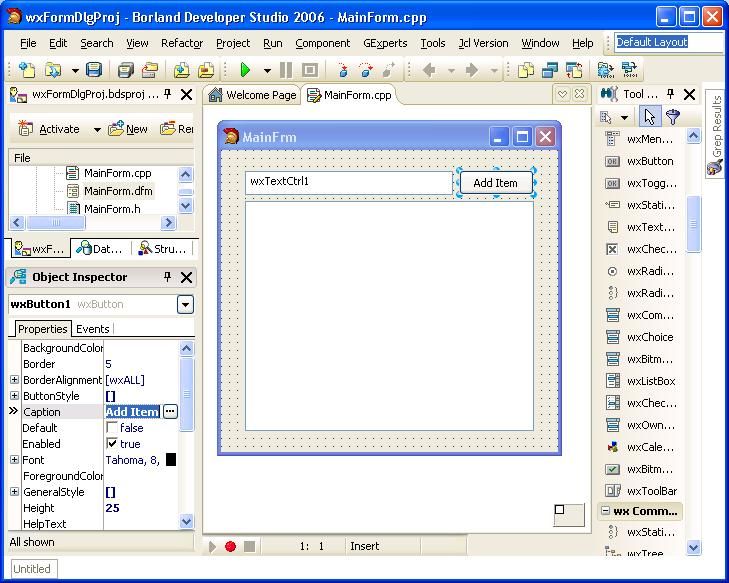Pin the Object Inspector panel
The height and width of the screenshot is (583, 729).
[x=167, y=277]
